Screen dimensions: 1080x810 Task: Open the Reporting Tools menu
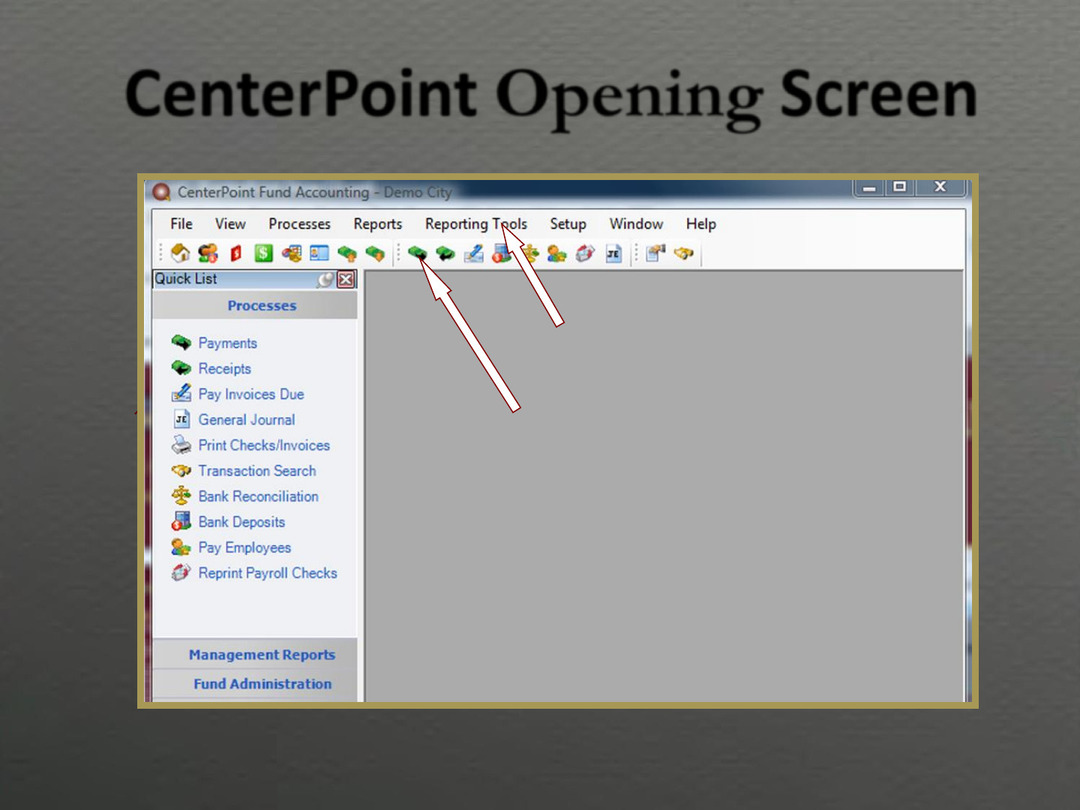tap(476, 224)
